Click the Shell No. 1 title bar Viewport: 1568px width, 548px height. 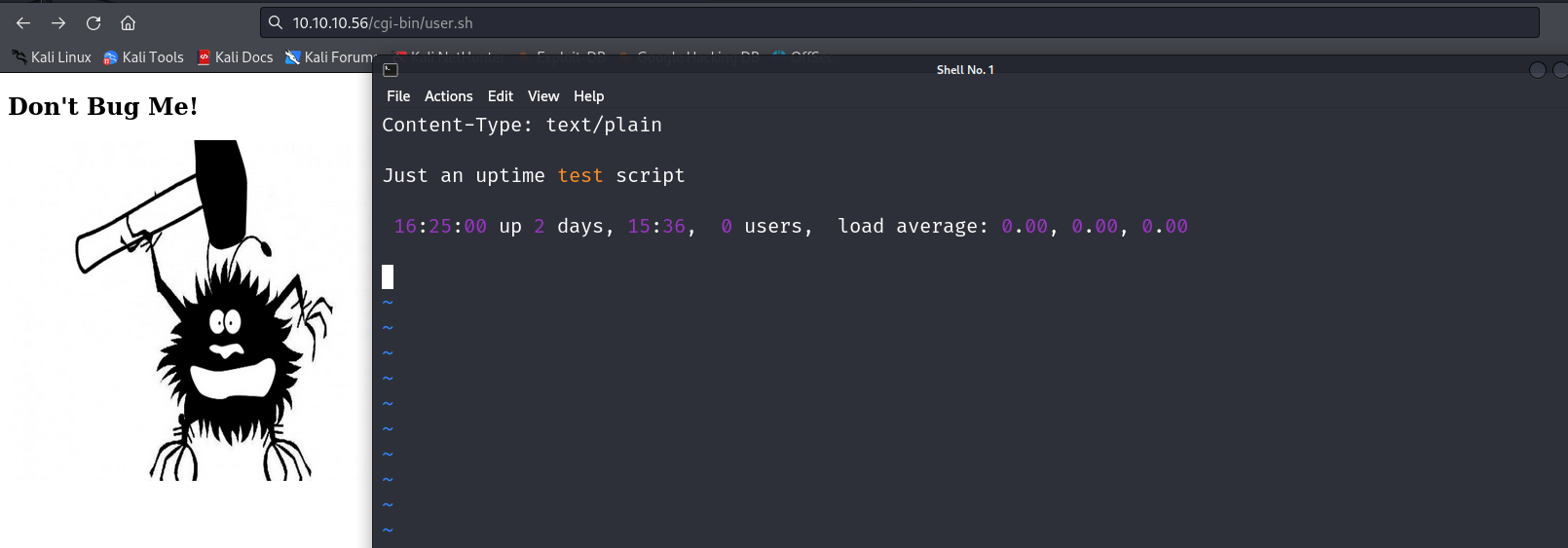click(964, 70)
